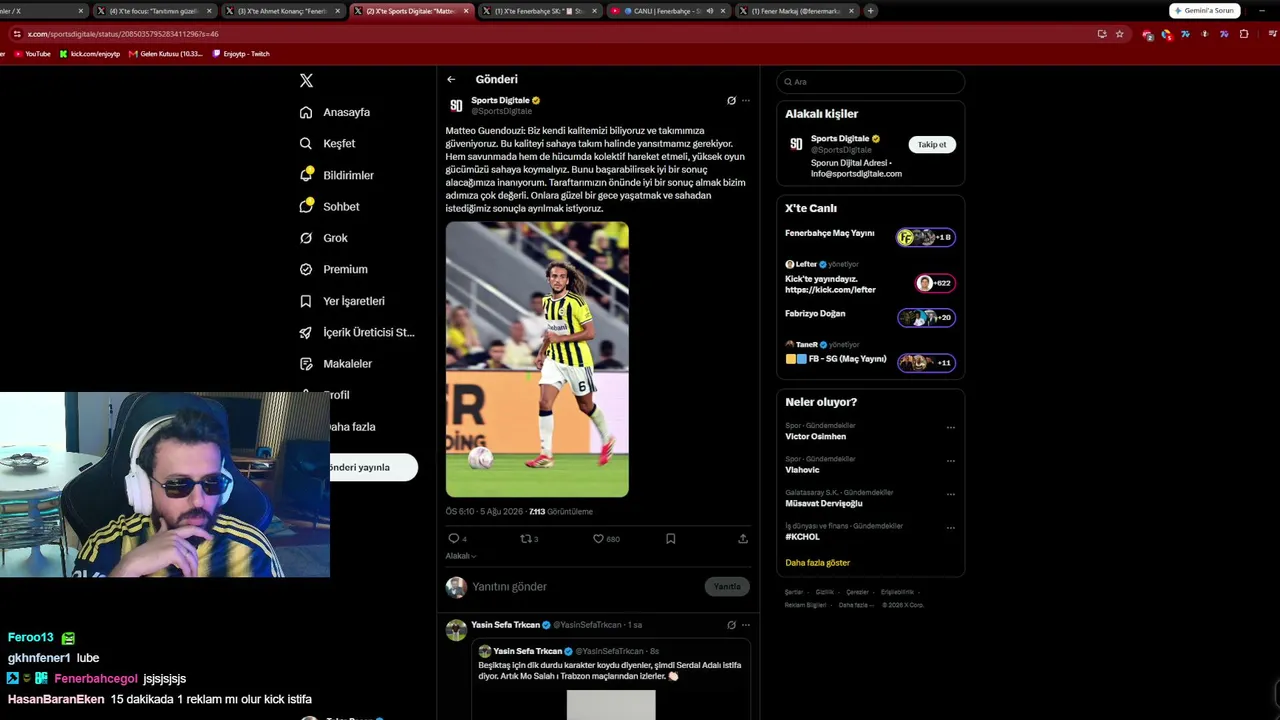Switch to X'te Ahmet Konanç tab
Image resolution: width=1280 pixels, height=720 pixels.
coord(282,11)
